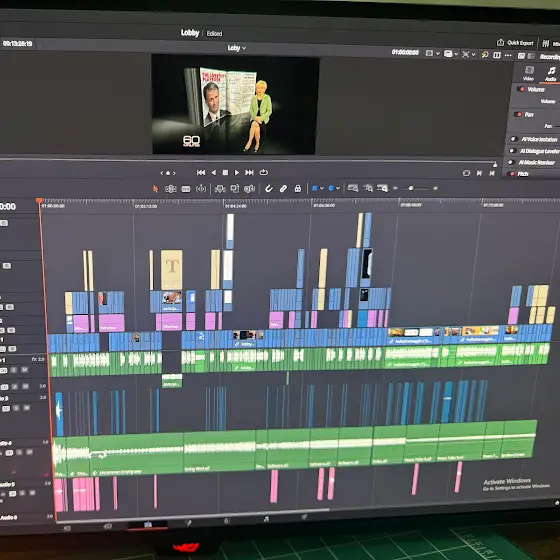This screenshot has width=560, height=560.
Task: Solo the Audio 1 track
Action: (13, 370)
